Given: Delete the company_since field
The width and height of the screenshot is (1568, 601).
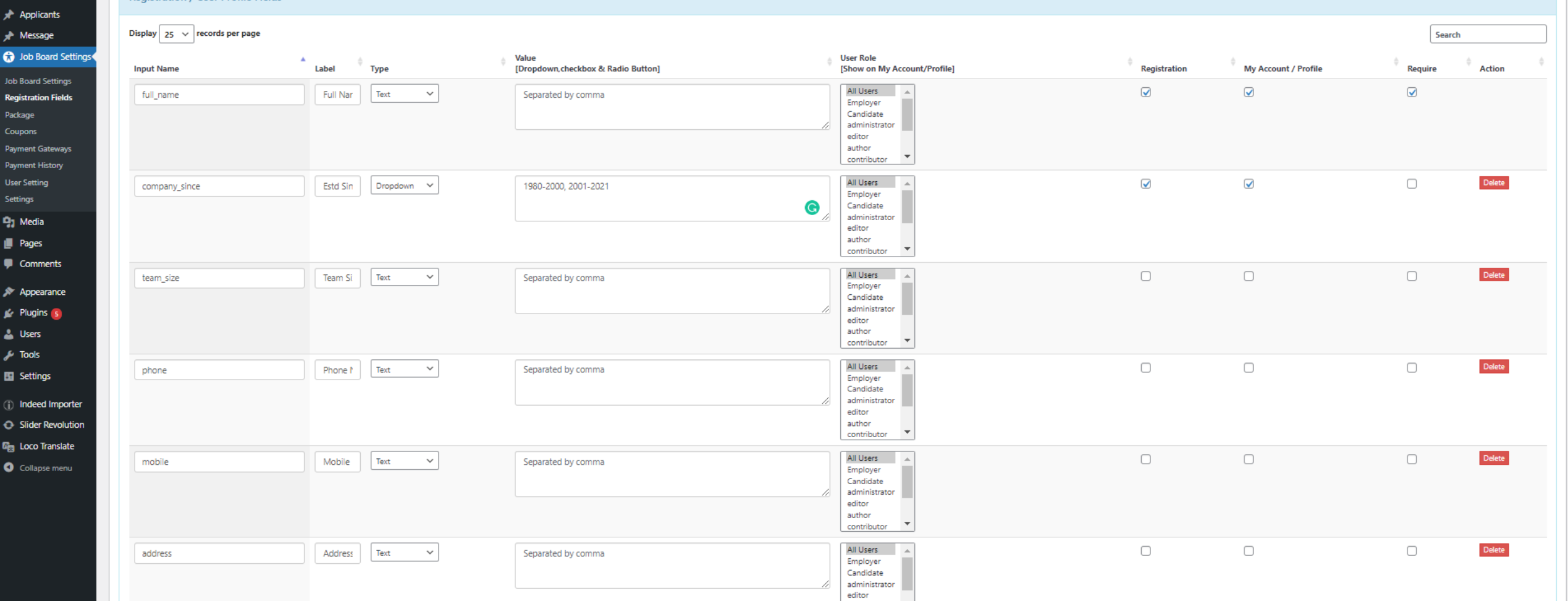Looking at the screenshot, I should tap(1494, 183).
